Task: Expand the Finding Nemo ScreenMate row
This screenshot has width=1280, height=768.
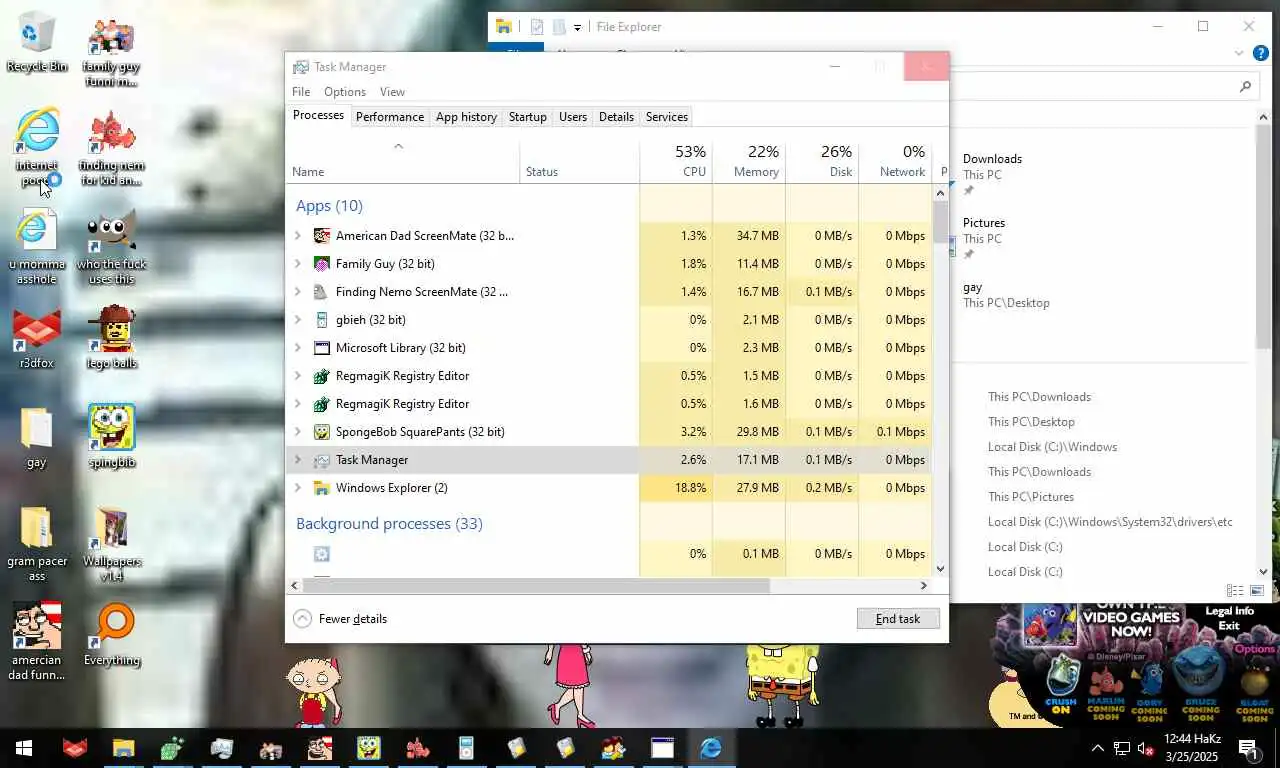Action: (x=298, y=292)
